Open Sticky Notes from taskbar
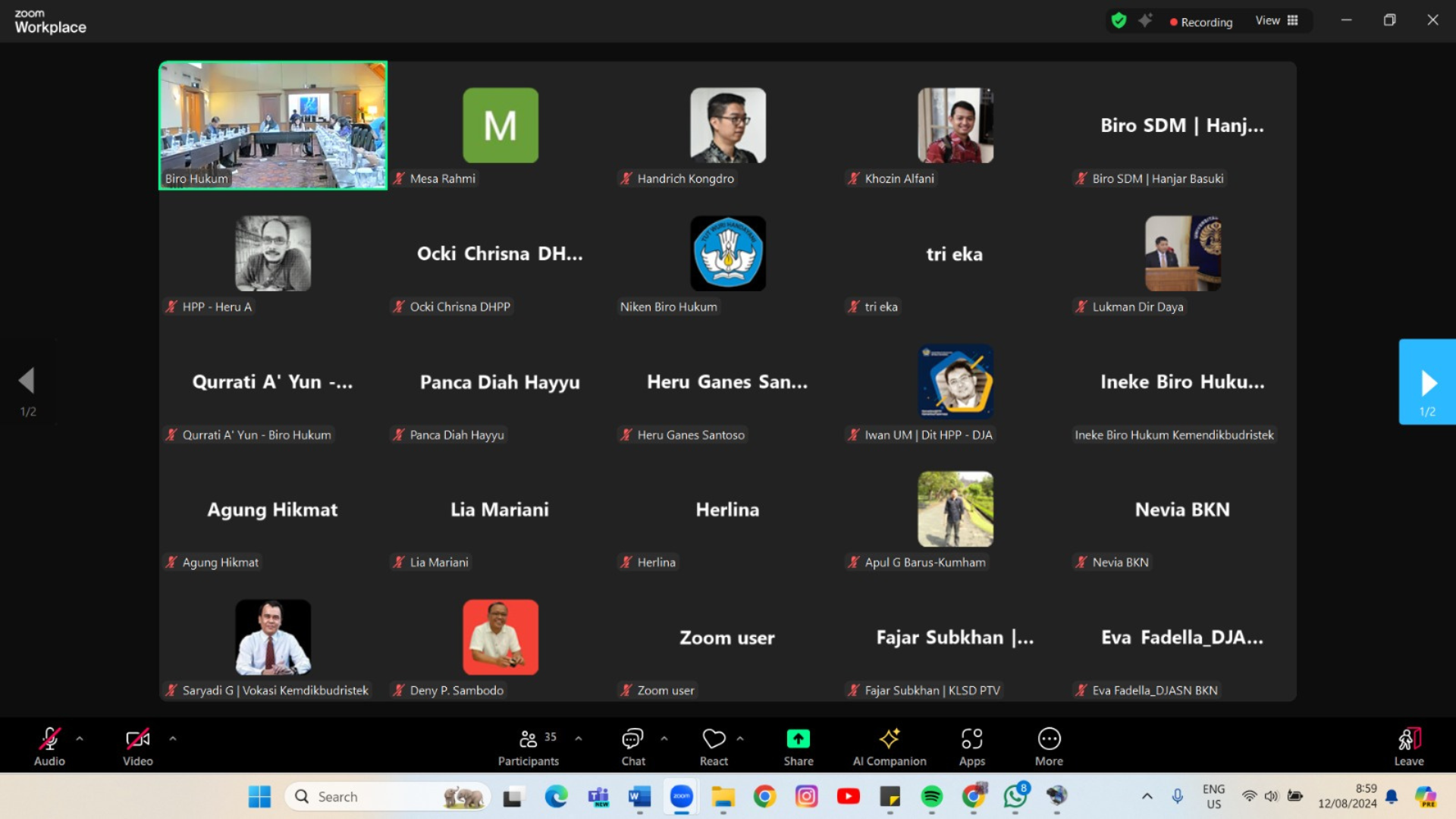1456x819 pixels. (x=890, y=796)
